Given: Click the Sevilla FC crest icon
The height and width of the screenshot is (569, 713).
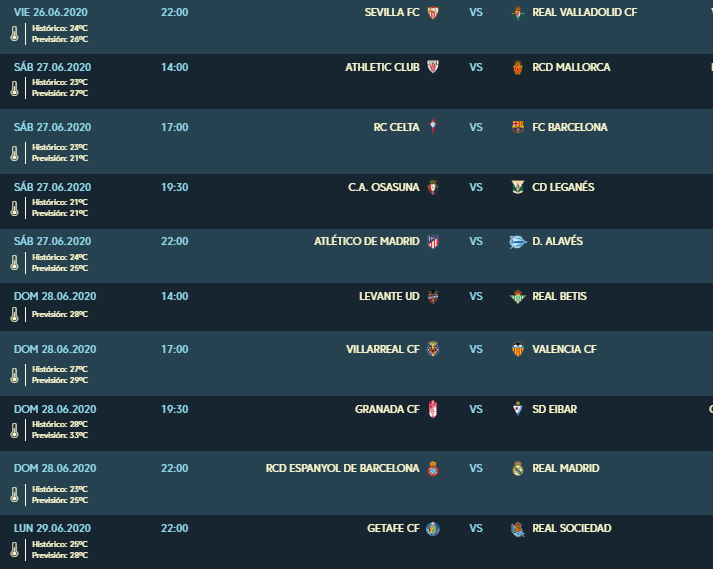Looking at the screenshot, I should [x=433, y=12].
